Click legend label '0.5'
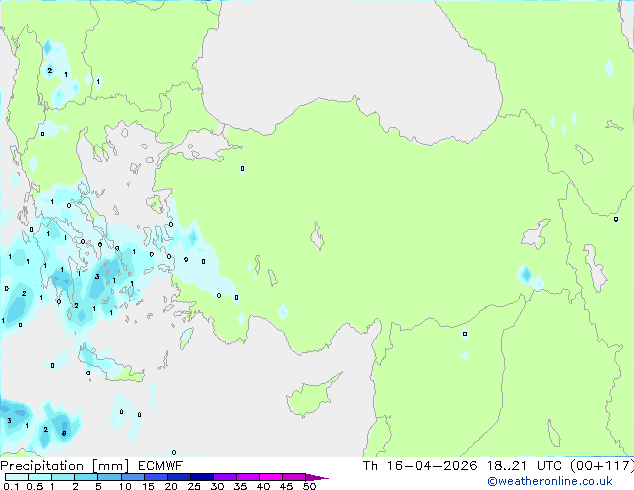The image size is (634, 490). [34, 486]
